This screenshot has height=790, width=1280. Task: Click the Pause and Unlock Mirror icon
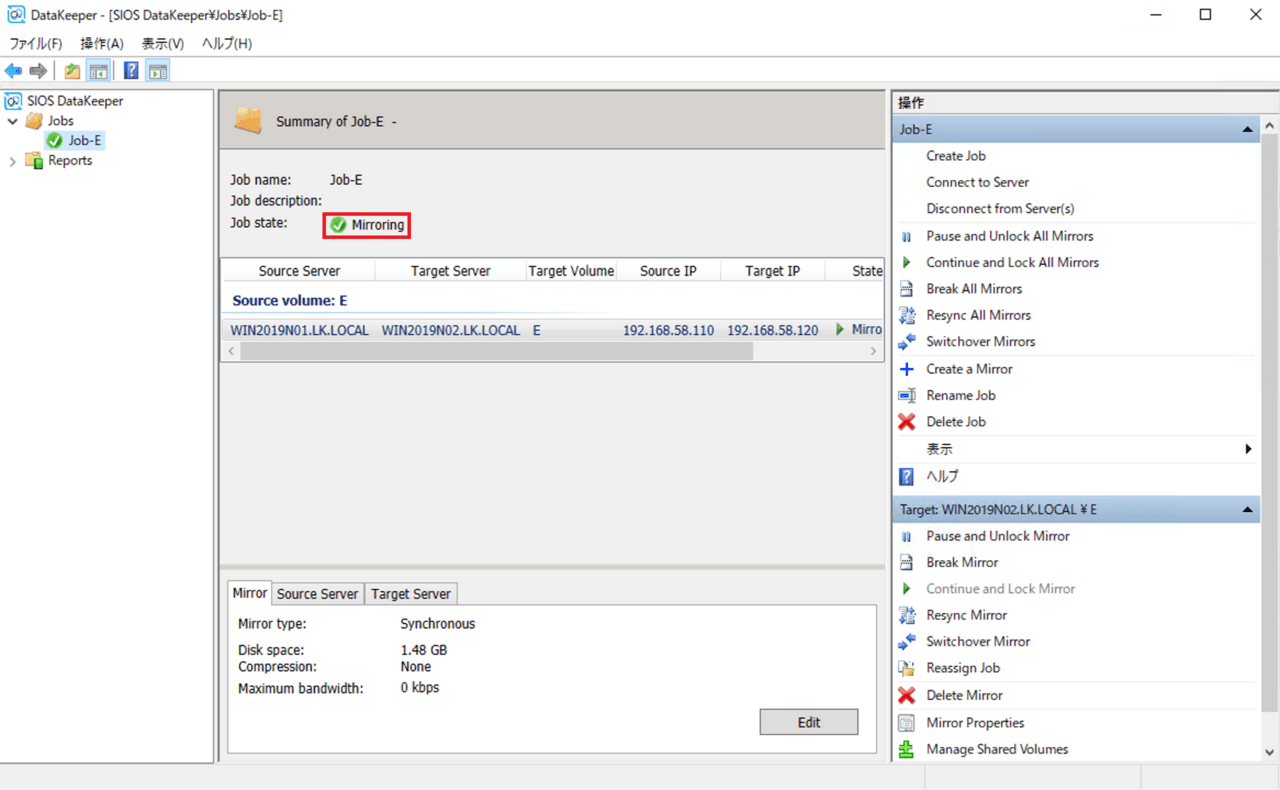click(x=906, y=537)
